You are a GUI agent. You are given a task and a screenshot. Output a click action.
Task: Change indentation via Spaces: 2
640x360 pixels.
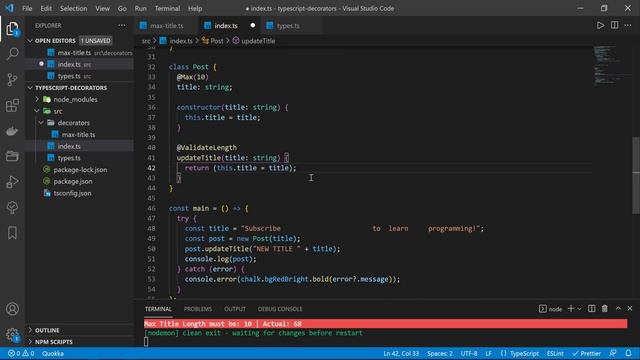[440, 353]
